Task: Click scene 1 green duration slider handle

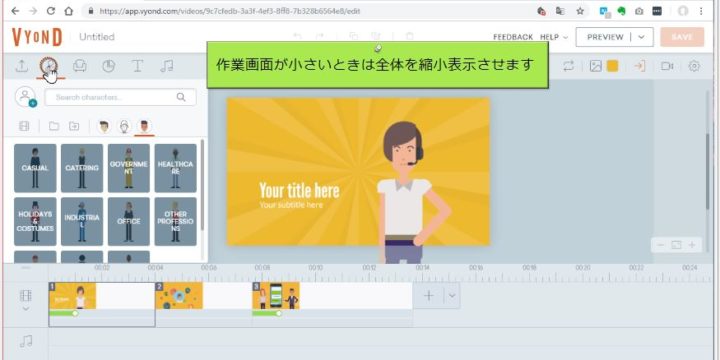Action: point(75,313)
